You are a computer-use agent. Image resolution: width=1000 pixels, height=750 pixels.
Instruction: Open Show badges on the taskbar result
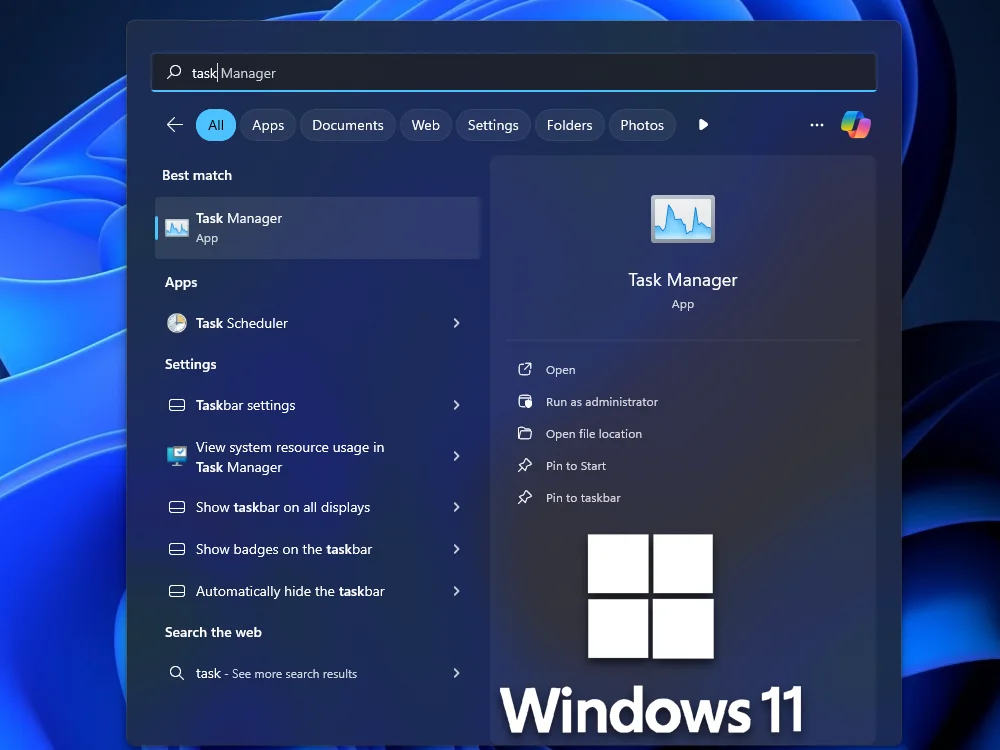318,549
